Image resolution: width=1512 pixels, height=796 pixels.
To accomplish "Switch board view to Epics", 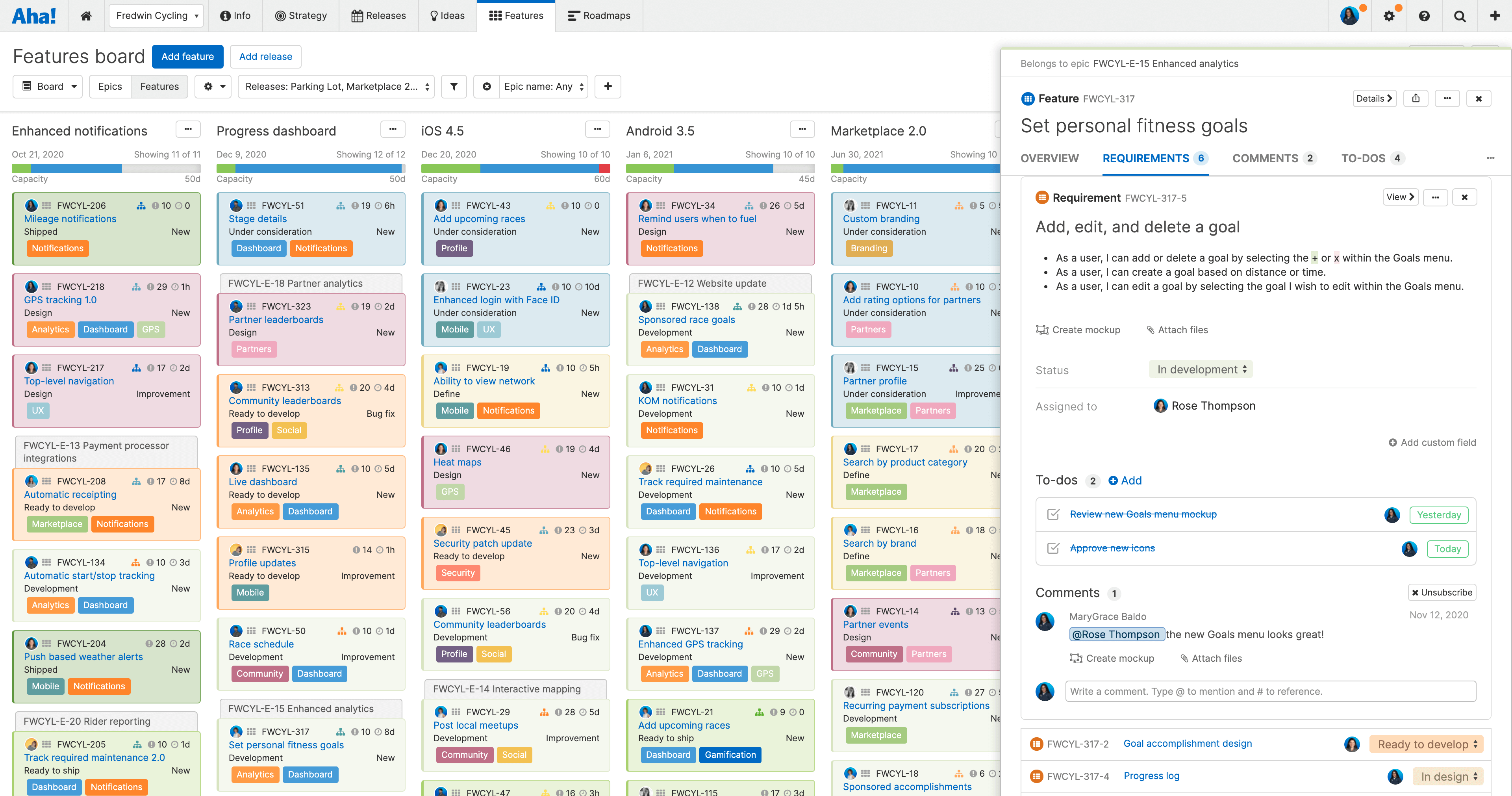I will (110, 86).
